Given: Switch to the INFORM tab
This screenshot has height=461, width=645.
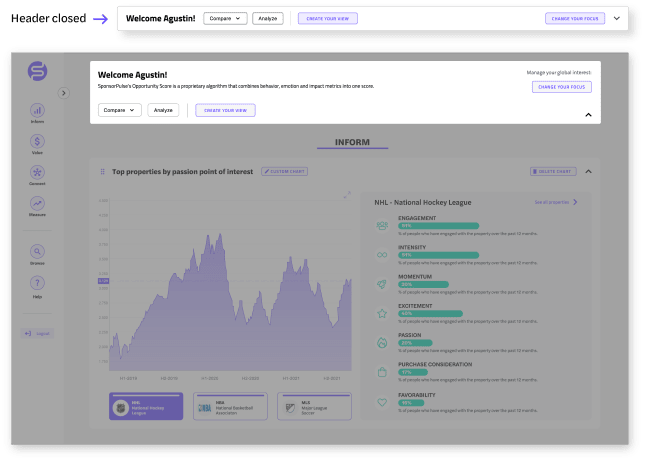Looking at the screenshot, I should tap(352, 142).
